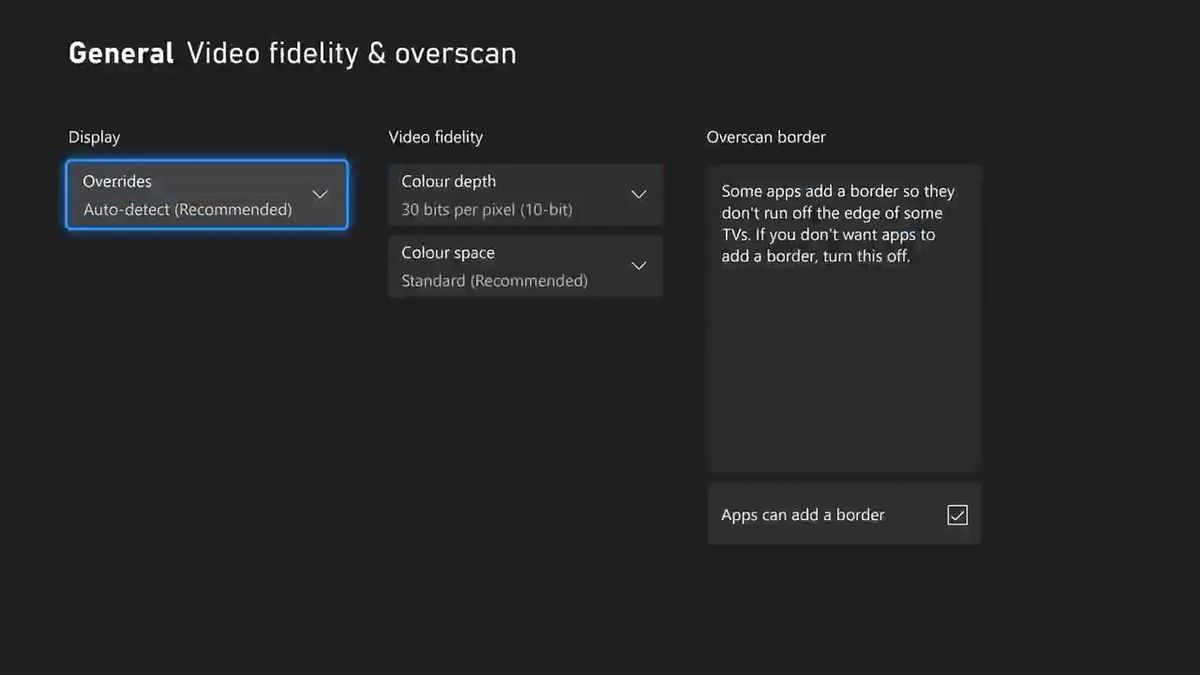Click the Overscan border heading

(766, 137)
